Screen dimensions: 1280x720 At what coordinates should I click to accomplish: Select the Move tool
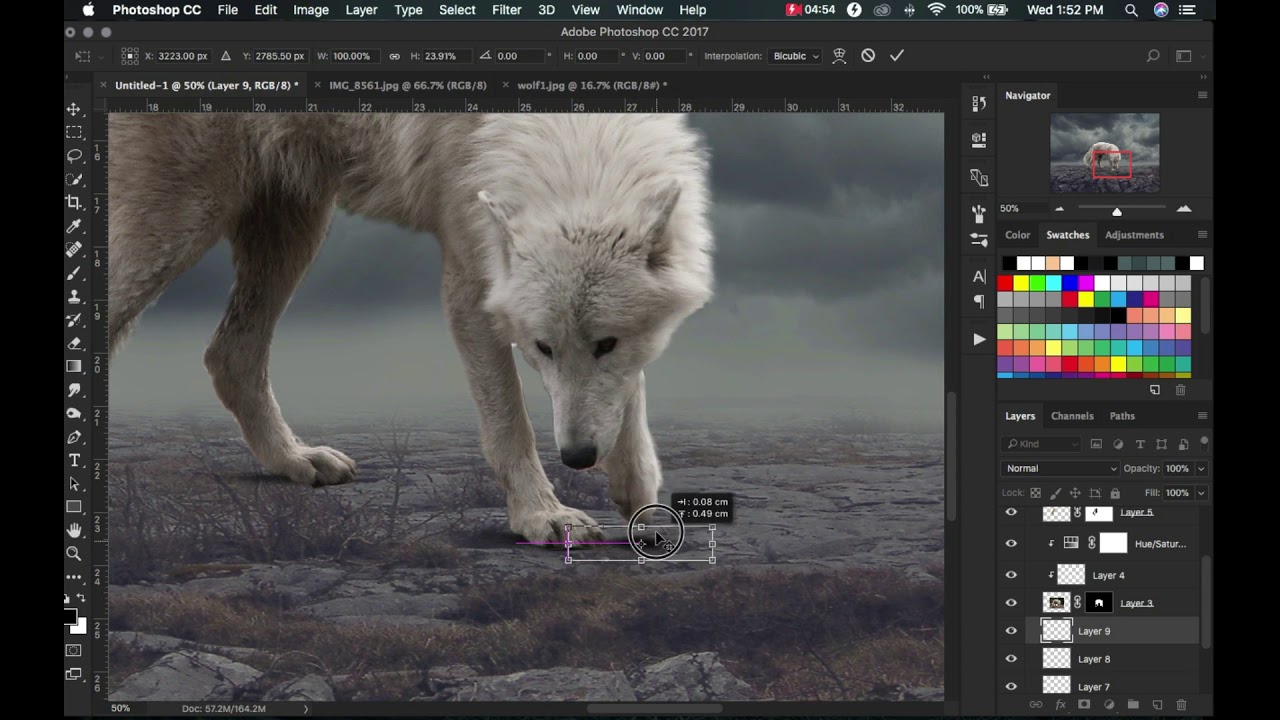(x=74, y=108)
